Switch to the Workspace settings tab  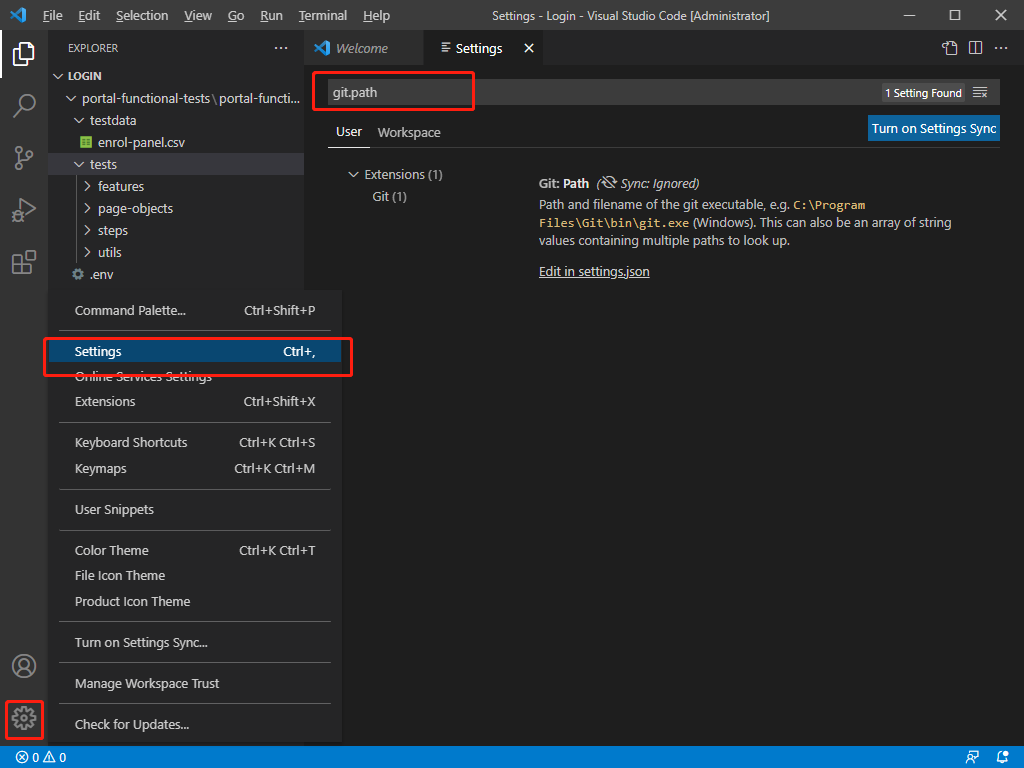[408, 131]
